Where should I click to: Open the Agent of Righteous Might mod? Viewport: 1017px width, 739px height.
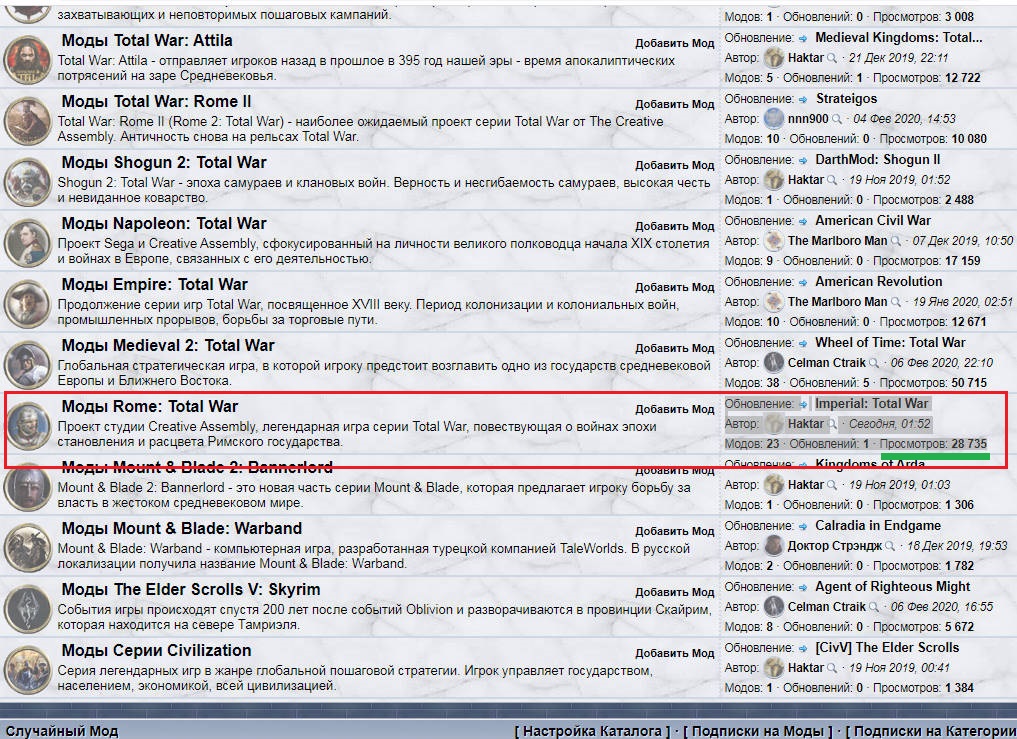(x=892, y=587)
